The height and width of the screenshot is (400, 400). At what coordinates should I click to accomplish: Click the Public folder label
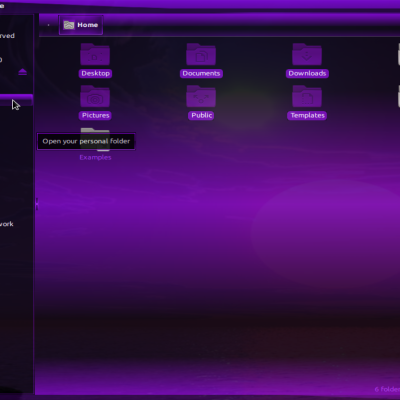[x=201, y=115]
